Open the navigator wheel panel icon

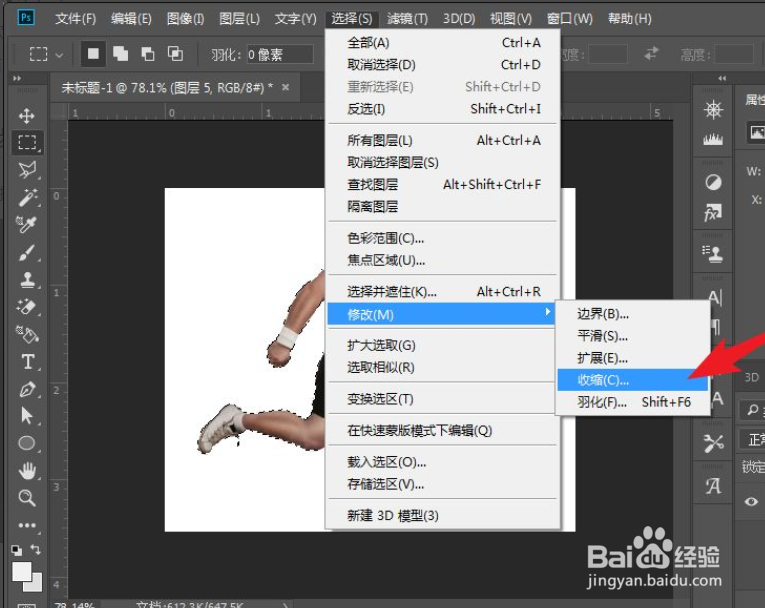point(713,109)
